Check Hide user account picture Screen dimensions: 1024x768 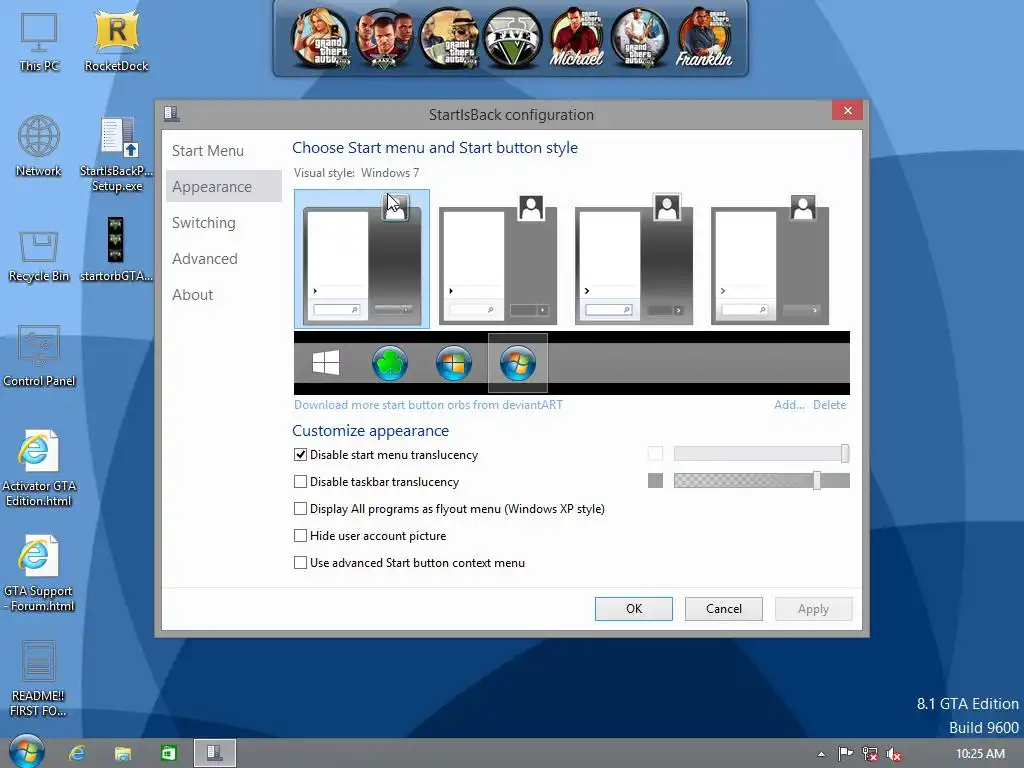click(x=300, y=536)
